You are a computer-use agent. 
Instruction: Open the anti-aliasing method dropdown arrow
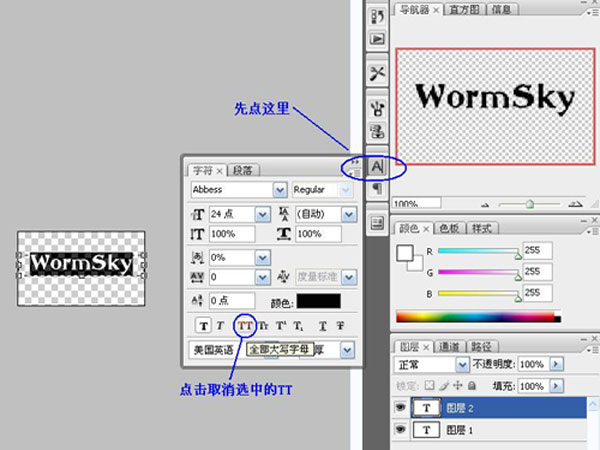click(347, 350)
